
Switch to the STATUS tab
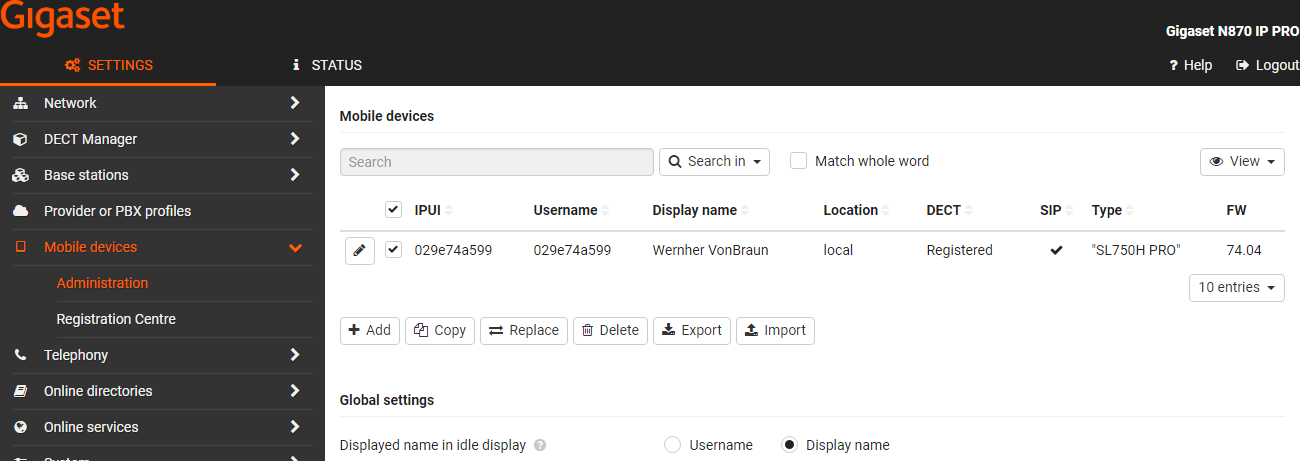327,65
